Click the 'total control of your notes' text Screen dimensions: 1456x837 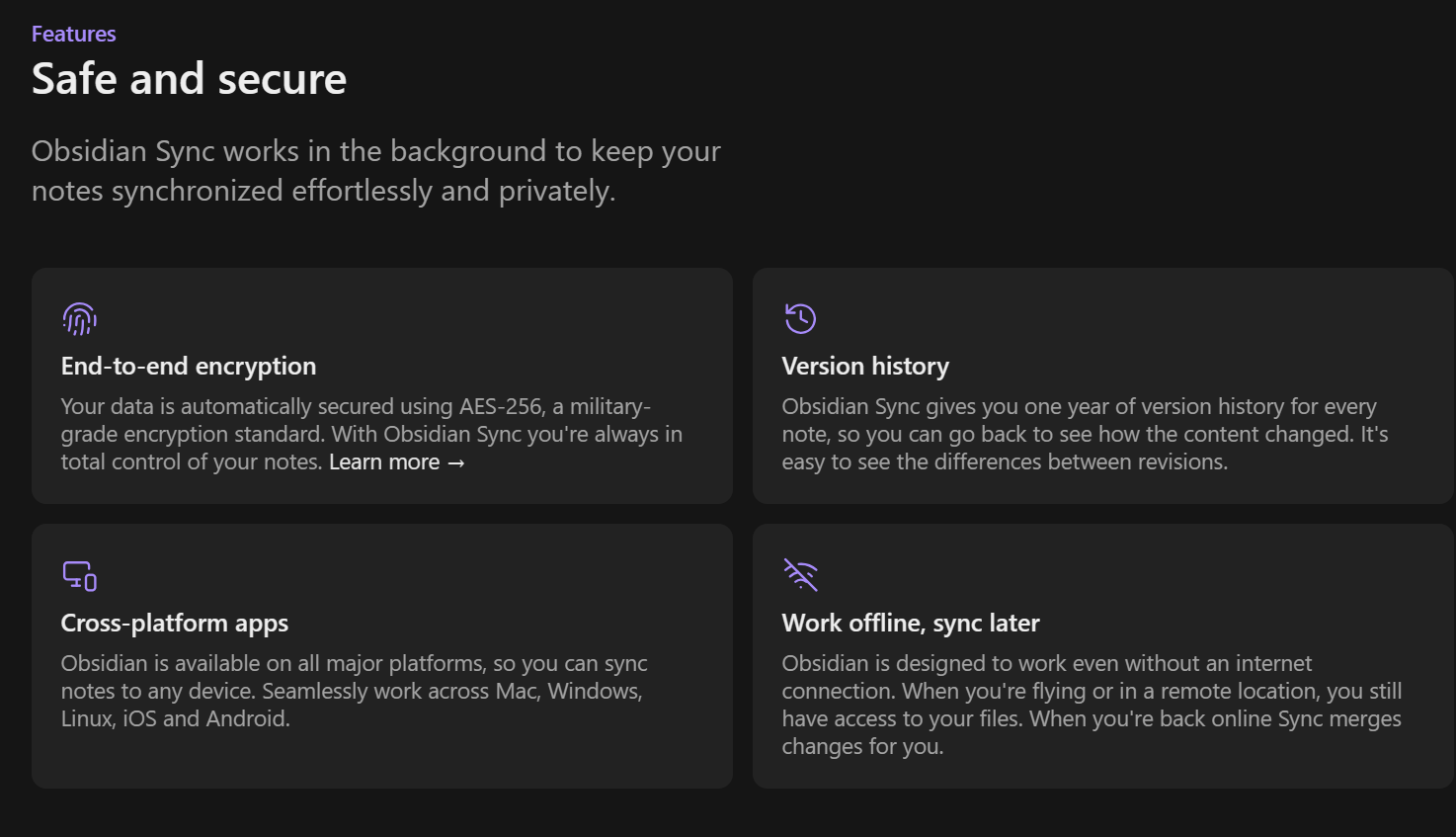pos(191,462)
